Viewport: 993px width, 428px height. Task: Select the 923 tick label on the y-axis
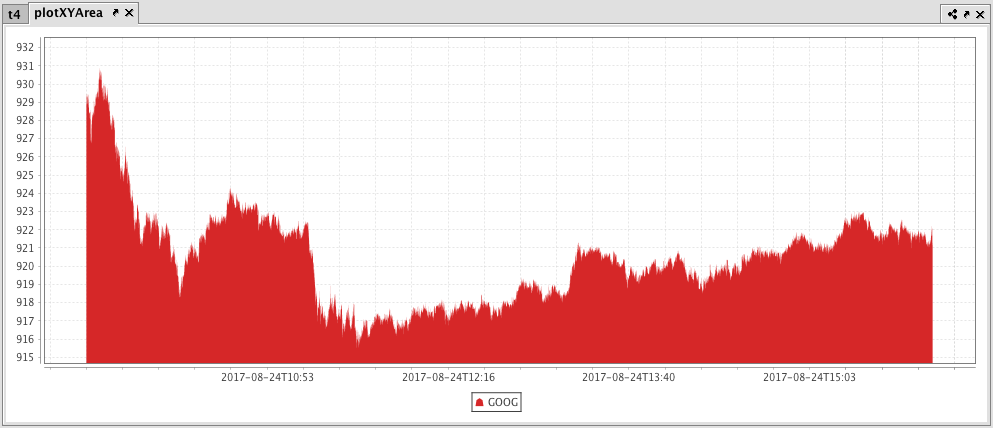point(25,212)
